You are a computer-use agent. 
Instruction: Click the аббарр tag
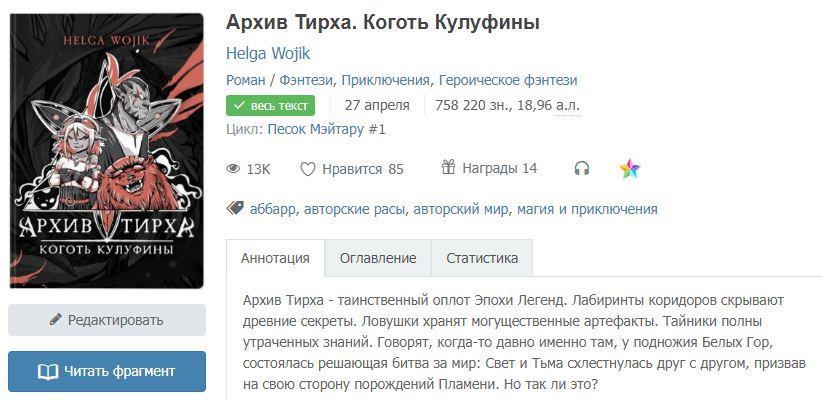[272, 209]
